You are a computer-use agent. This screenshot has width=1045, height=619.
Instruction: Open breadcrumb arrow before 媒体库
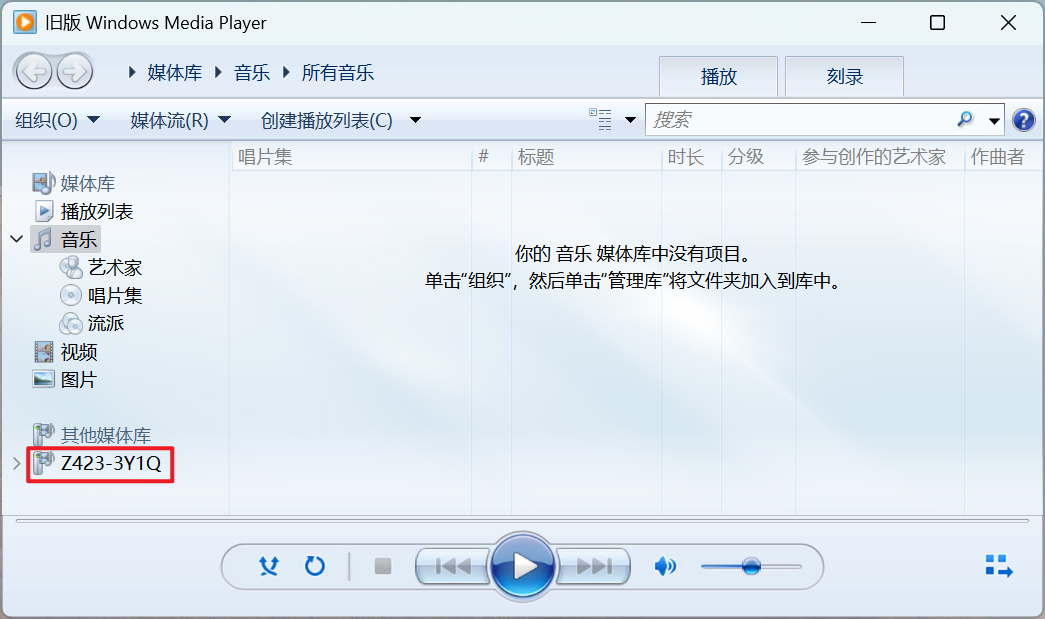coord(132,72)
